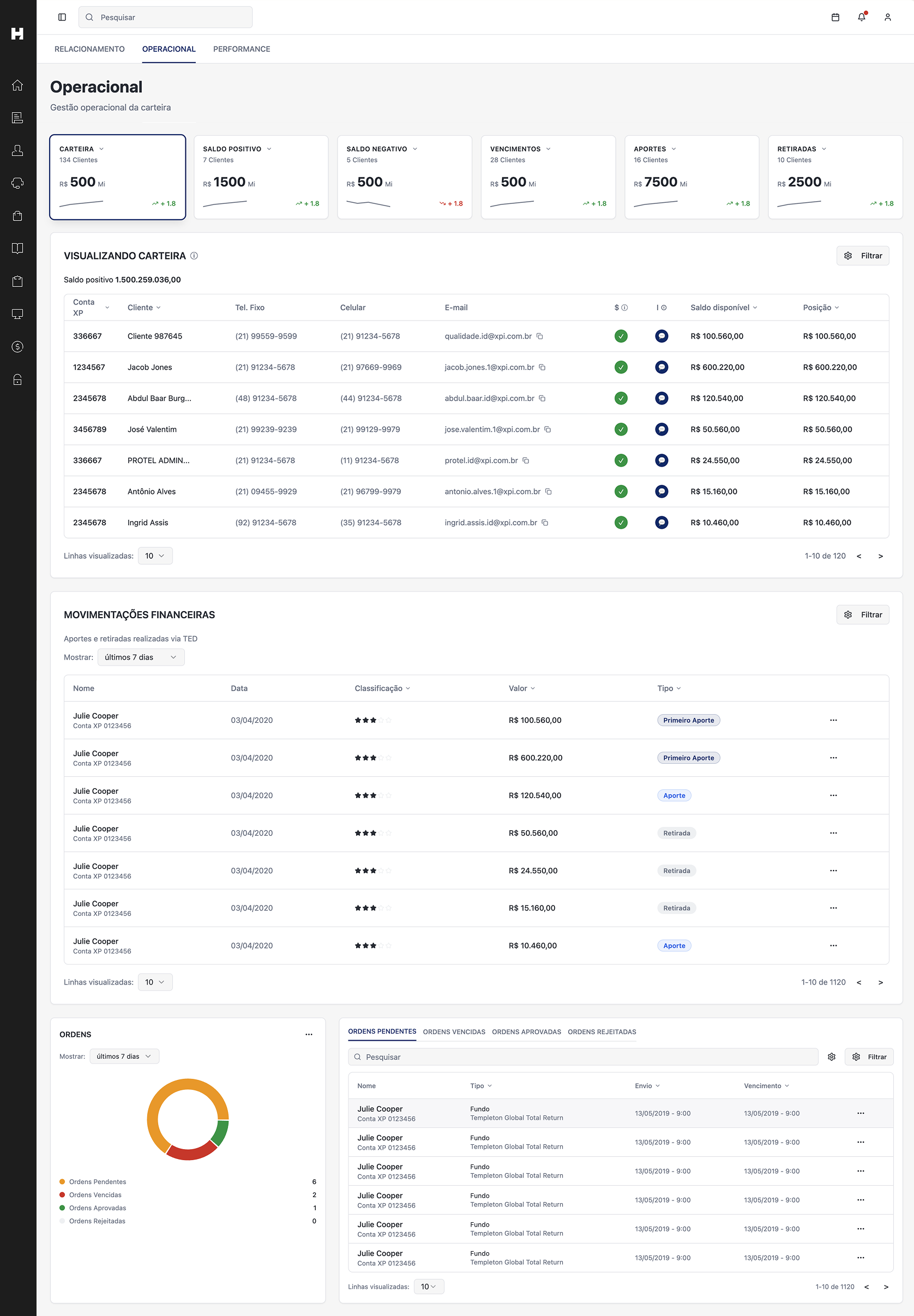Go to next page of Movimentações table
The height and width of the screenshot is (1316, 914).
tap(880, 982)
